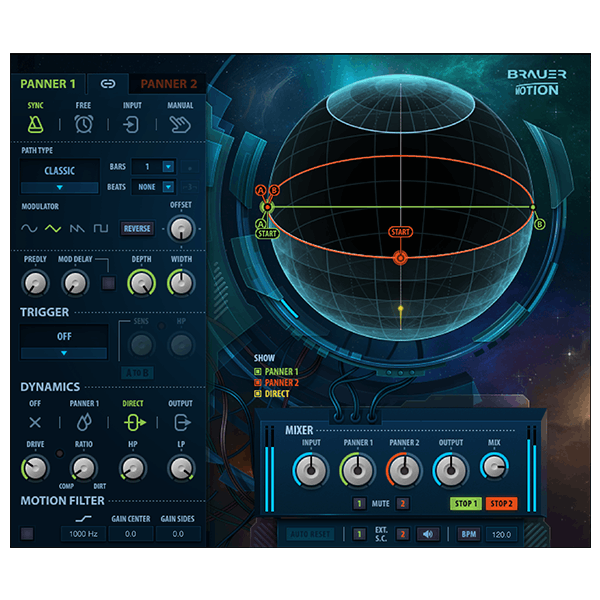Click the speaker icon next to Ext. S.C.
This screenshot has width=600, height=600.
(x=427, y=534)
